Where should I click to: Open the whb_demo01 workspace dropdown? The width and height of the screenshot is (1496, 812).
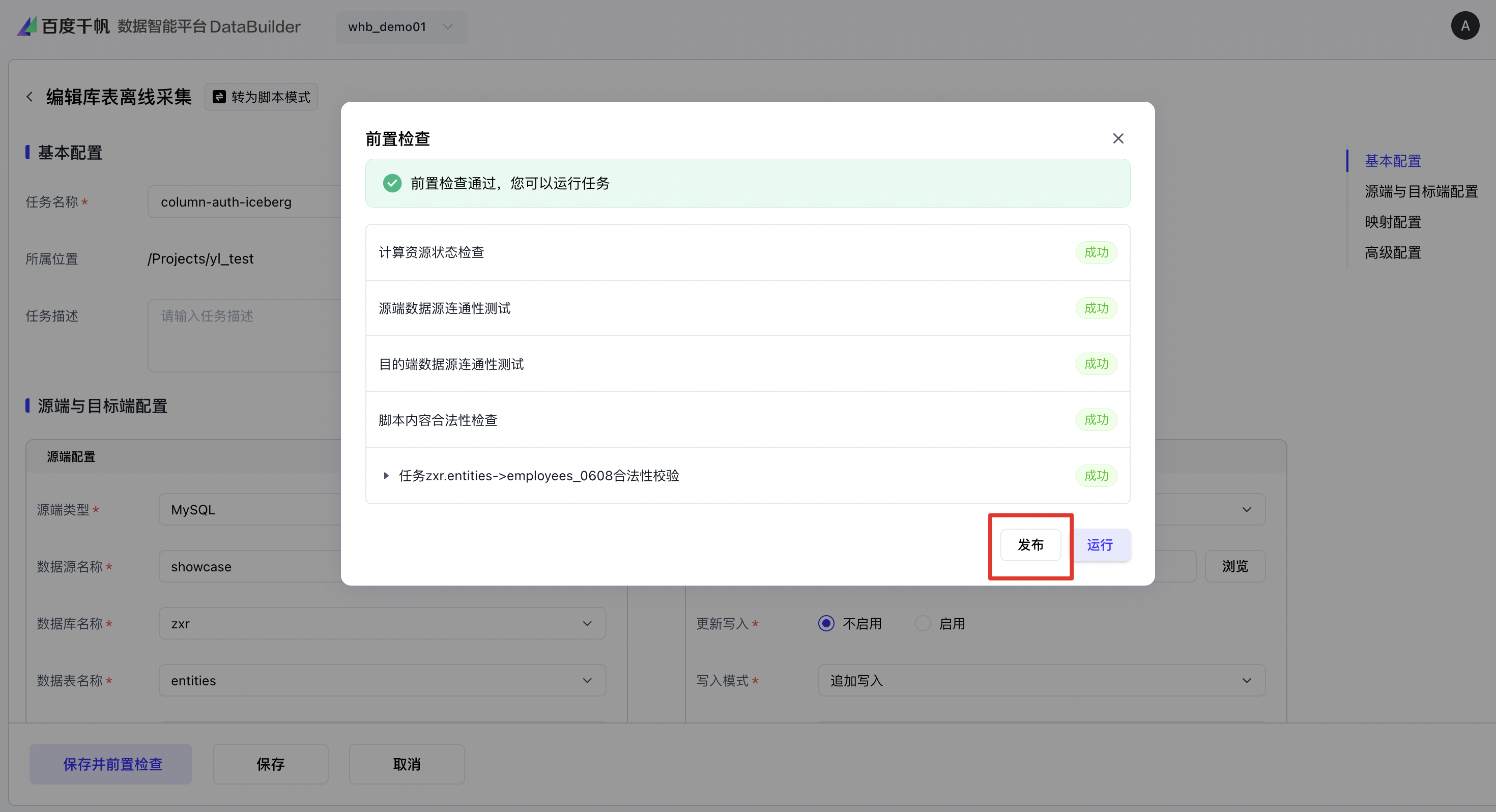click(401, 27)
